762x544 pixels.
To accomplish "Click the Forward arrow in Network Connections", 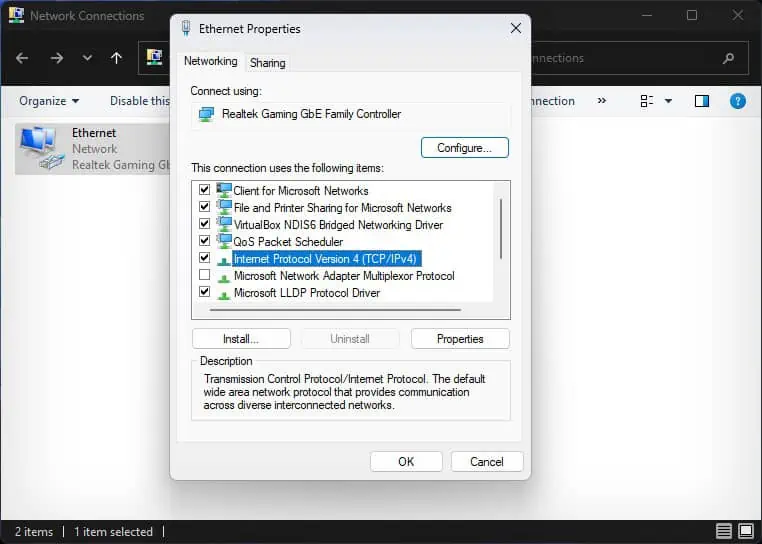I will (57, 58).
